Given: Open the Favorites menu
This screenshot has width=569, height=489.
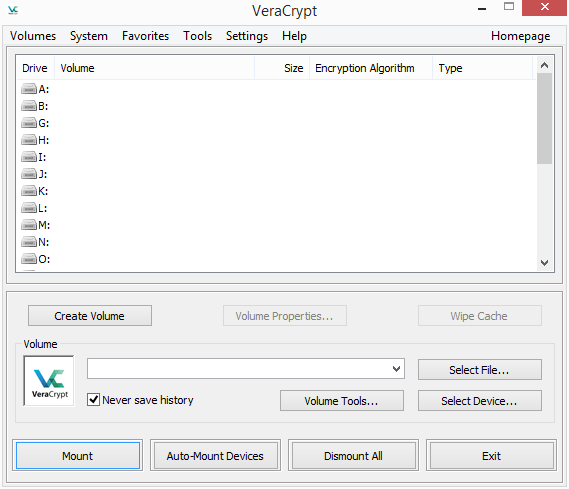Looking at the screenshot, I should [x=145, y=36].
